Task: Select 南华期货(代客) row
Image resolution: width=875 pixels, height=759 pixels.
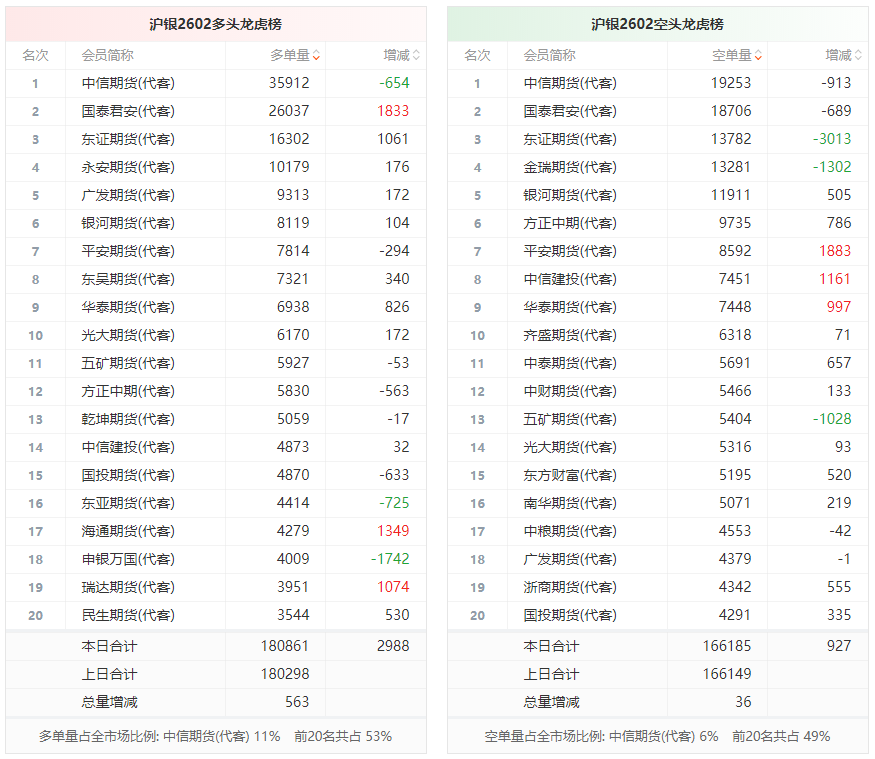Action: tap(658, 503)
